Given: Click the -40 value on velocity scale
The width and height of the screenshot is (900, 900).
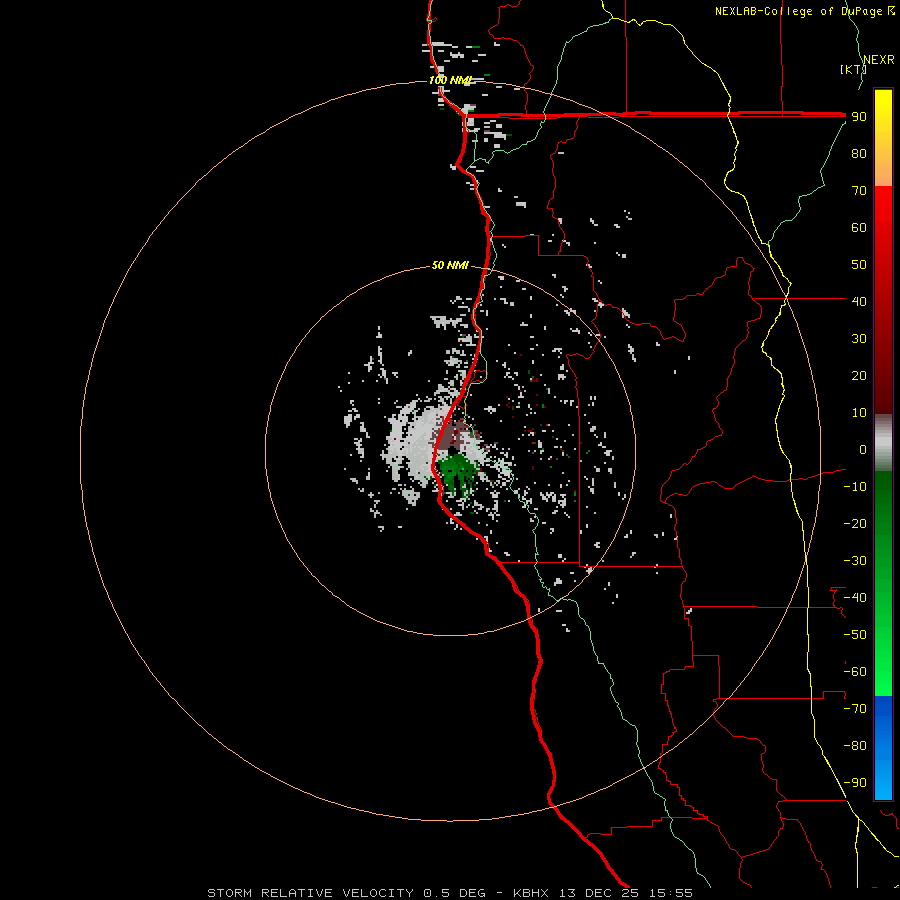Looking at the screenshot, I should [855, 598].
